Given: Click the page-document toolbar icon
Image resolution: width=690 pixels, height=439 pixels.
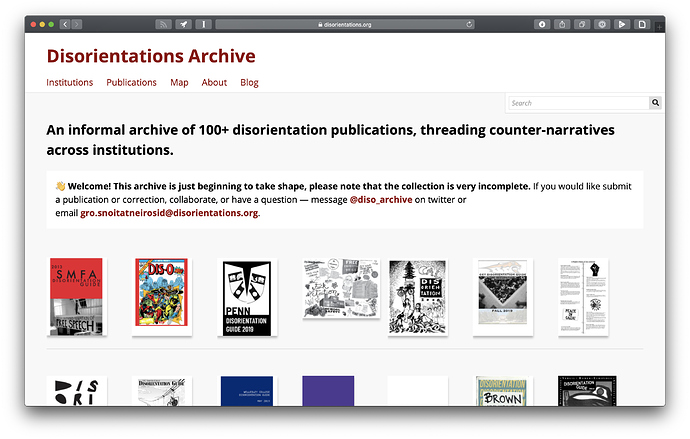Looking at the screenshot, I should coord(642,24).
